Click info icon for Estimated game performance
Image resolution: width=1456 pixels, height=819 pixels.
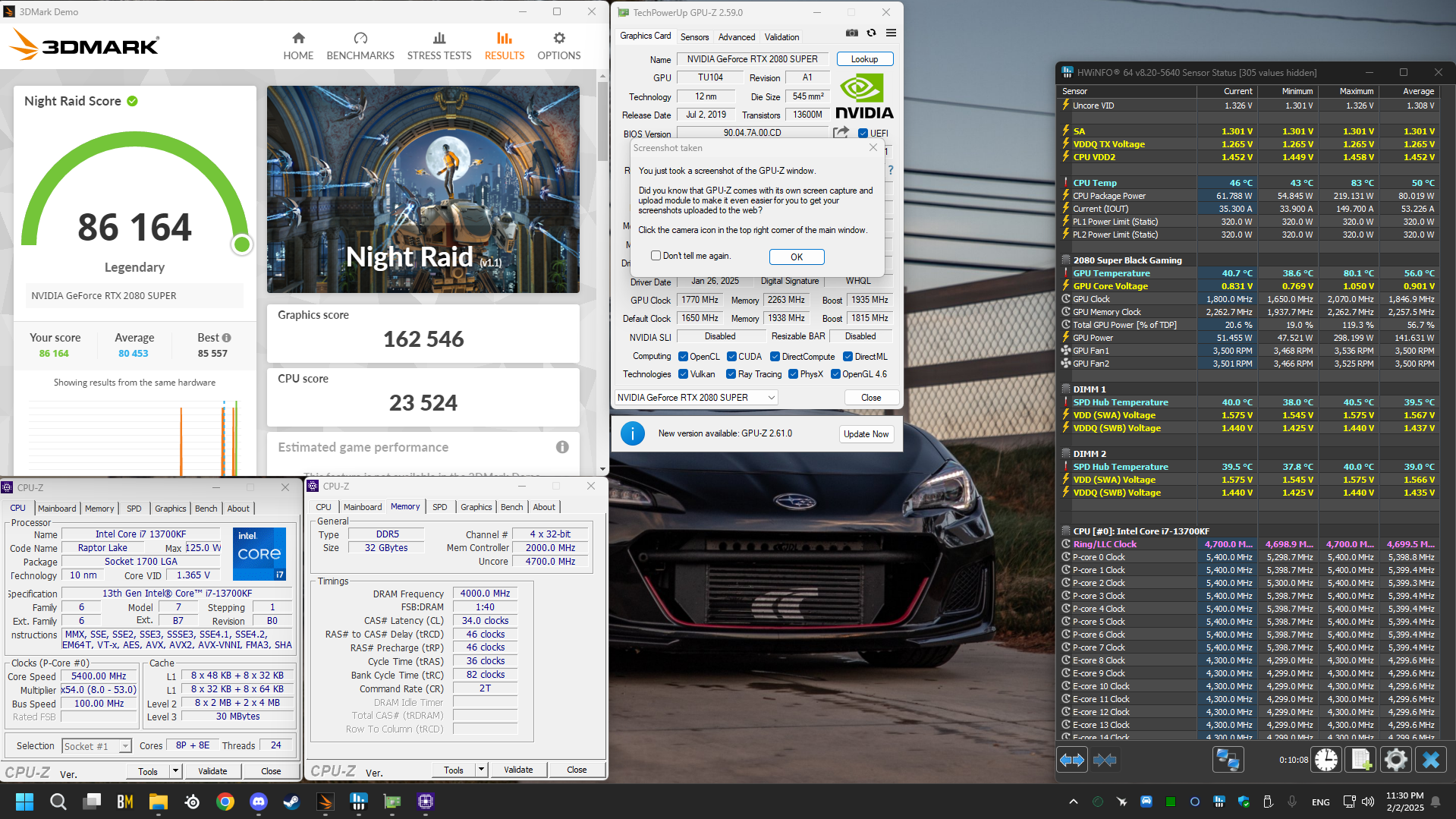tap(562, 447)
